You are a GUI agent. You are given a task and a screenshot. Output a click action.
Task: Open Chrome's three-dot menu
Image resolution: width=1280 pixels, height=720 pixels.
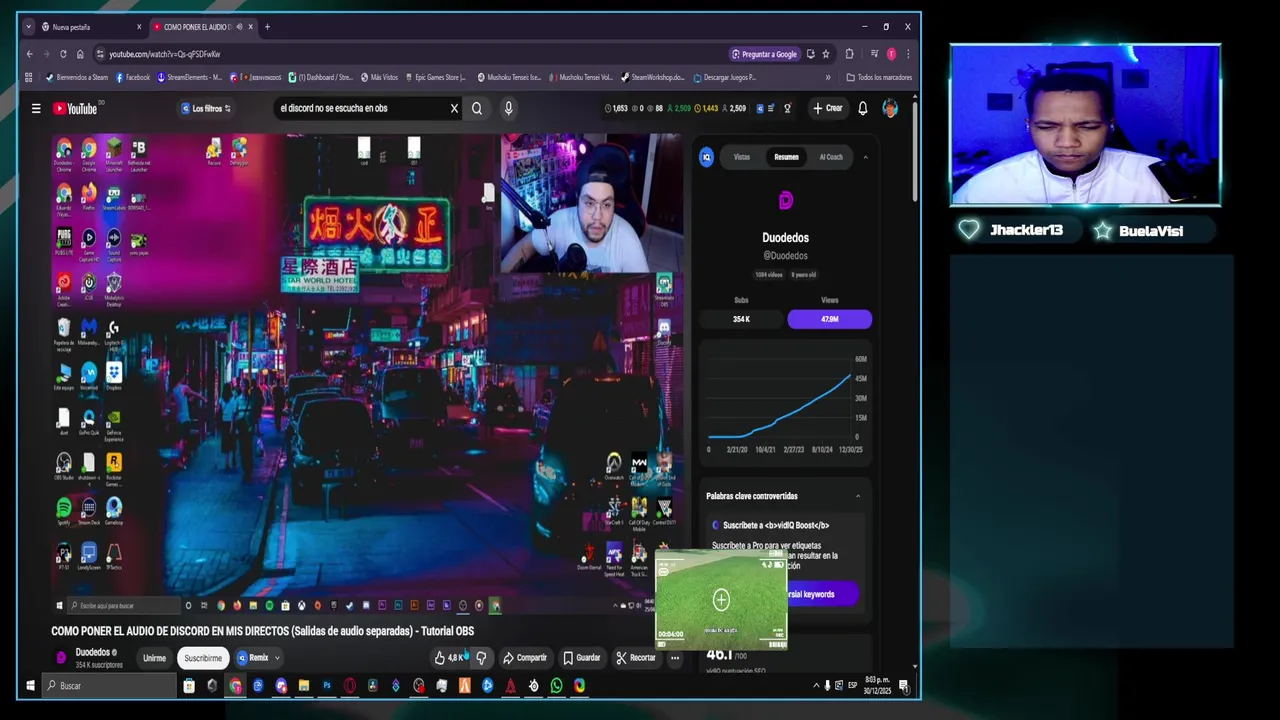tap(908, 54)
